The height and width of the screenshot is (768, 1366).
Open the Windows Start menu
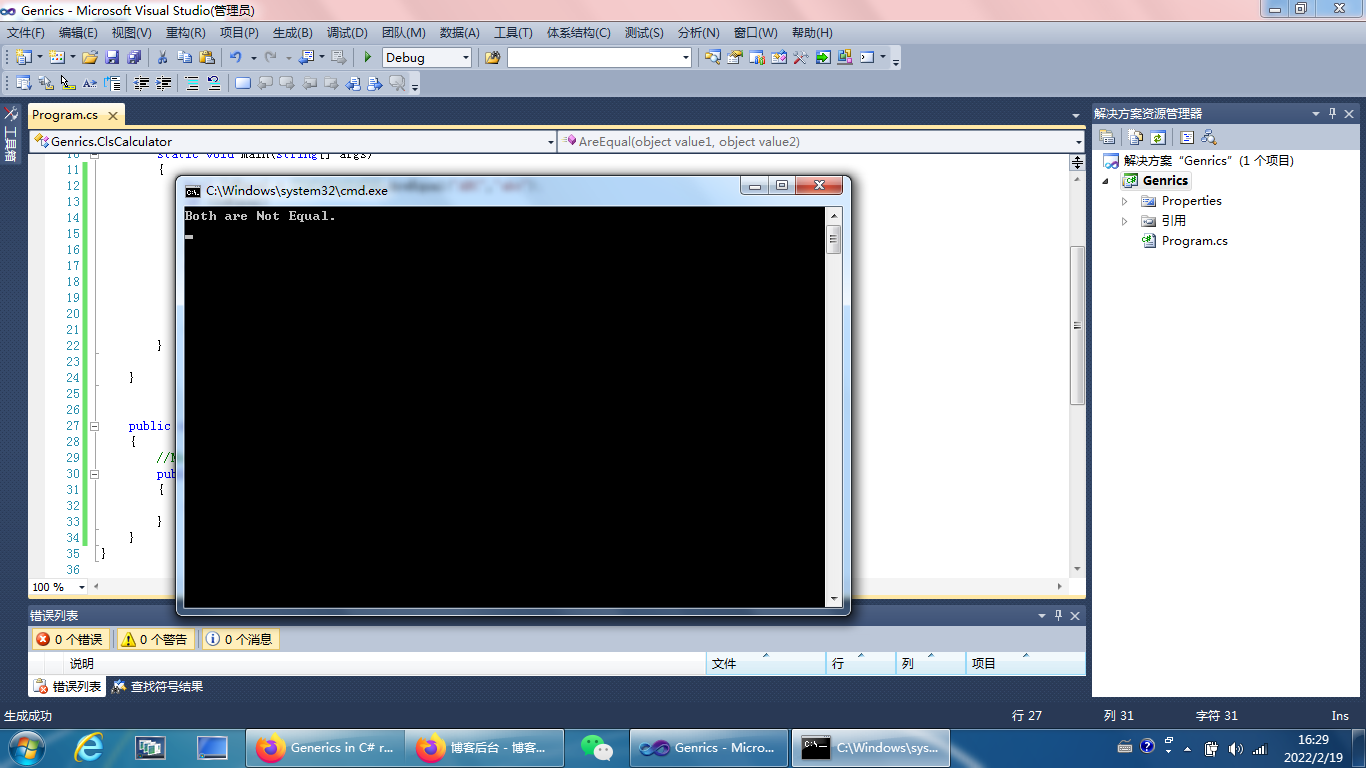[25, 748]
